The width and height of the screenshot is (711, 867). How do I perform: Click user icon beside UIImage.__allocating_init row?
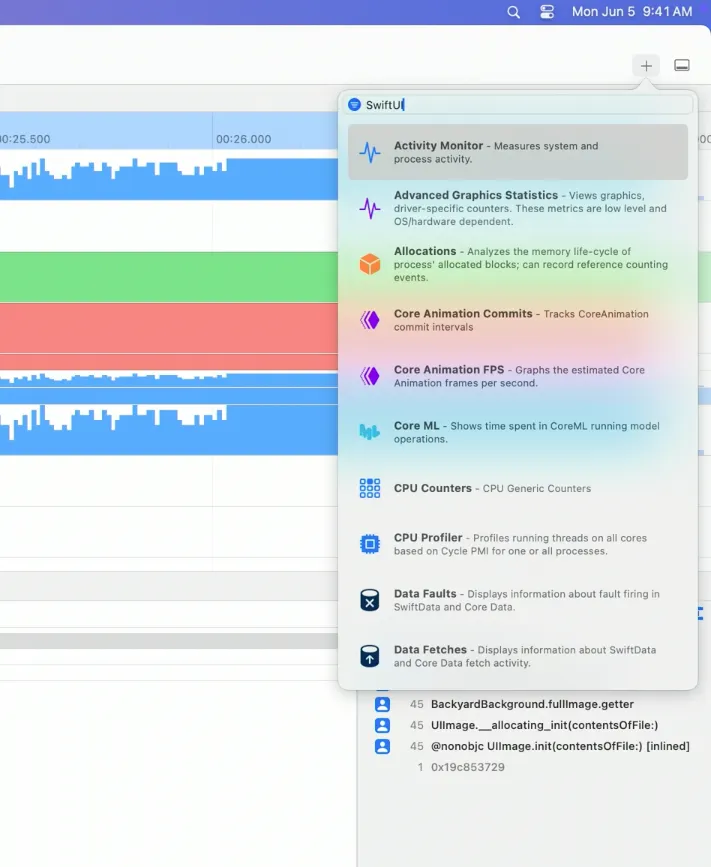[382, 725]
